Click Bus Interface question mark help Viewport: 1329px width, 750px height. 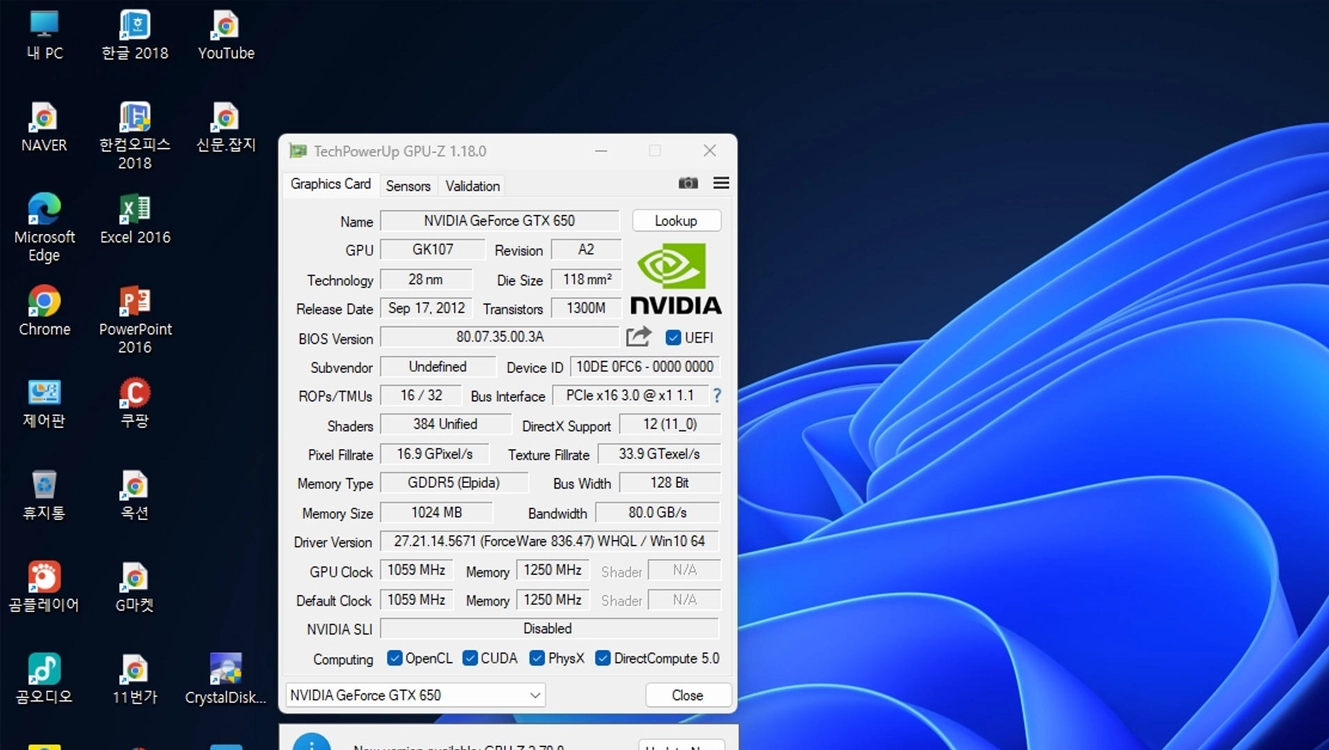tap(717, 395)
